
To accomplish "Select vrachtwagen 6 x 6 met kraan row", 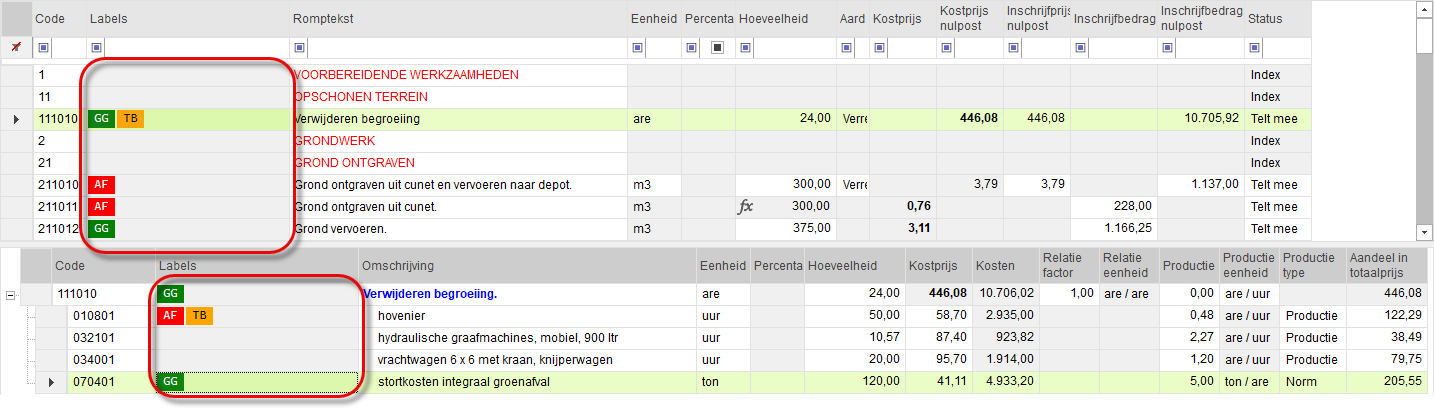I will (x=495, y=360).
